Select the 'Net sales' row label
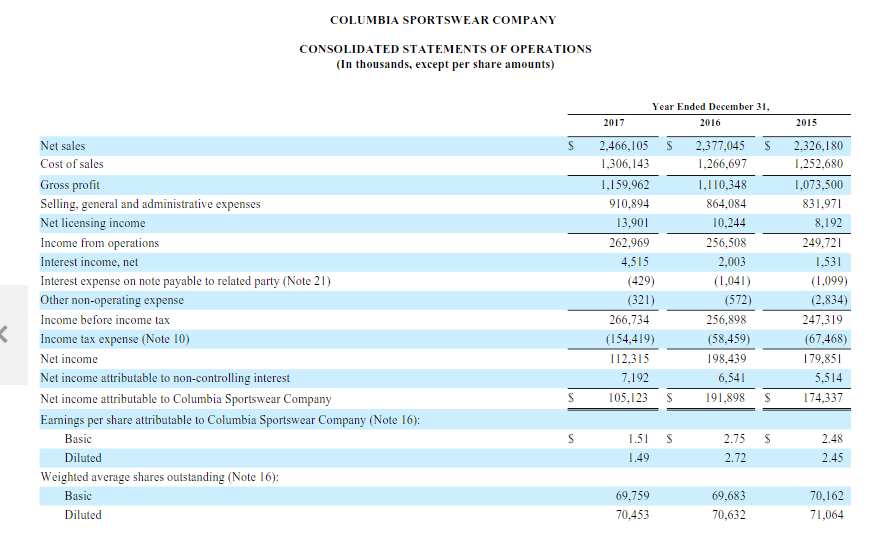 63,146
